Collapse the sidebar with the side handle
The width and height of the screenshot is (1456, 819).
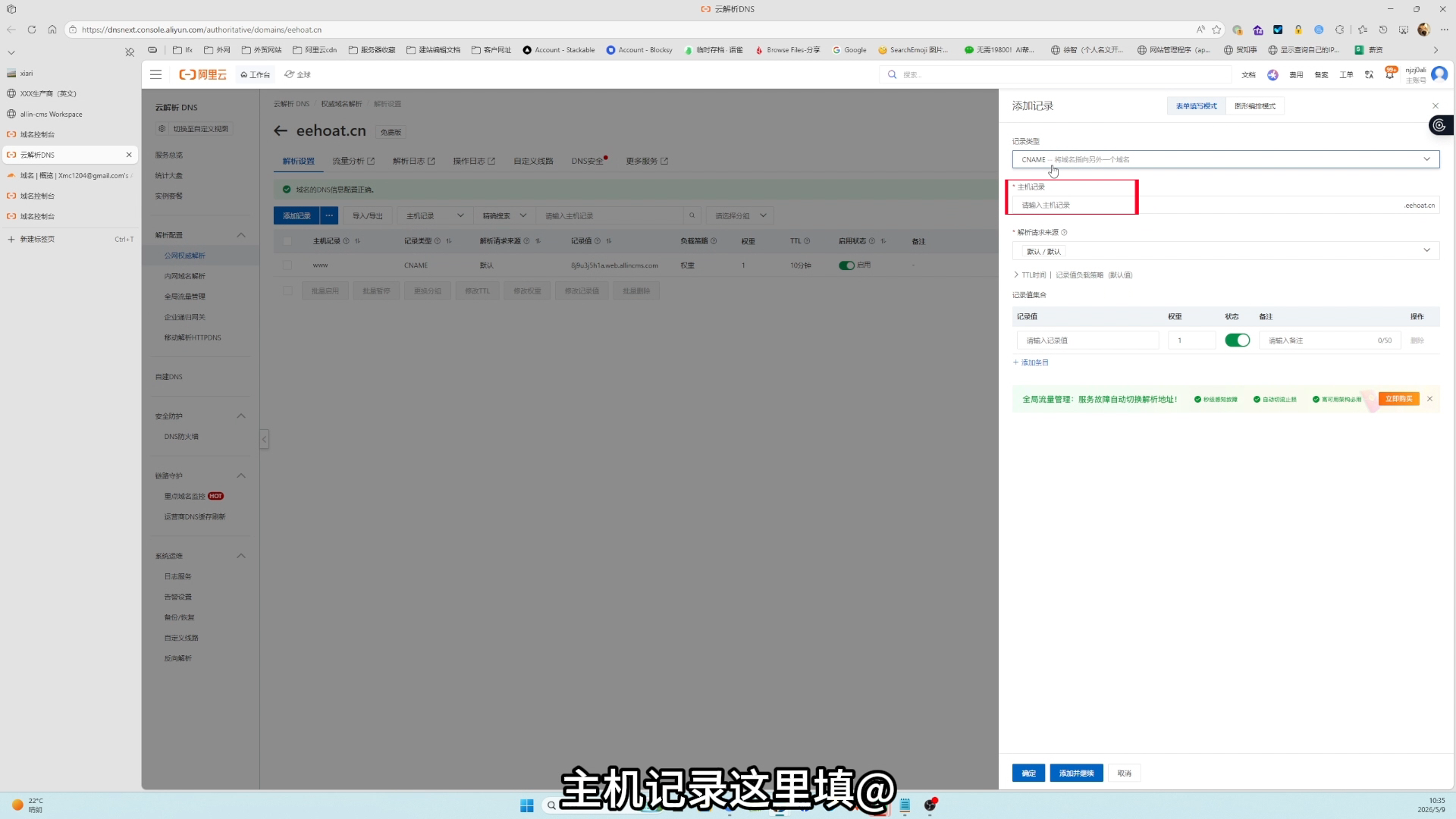pos(264,438)
